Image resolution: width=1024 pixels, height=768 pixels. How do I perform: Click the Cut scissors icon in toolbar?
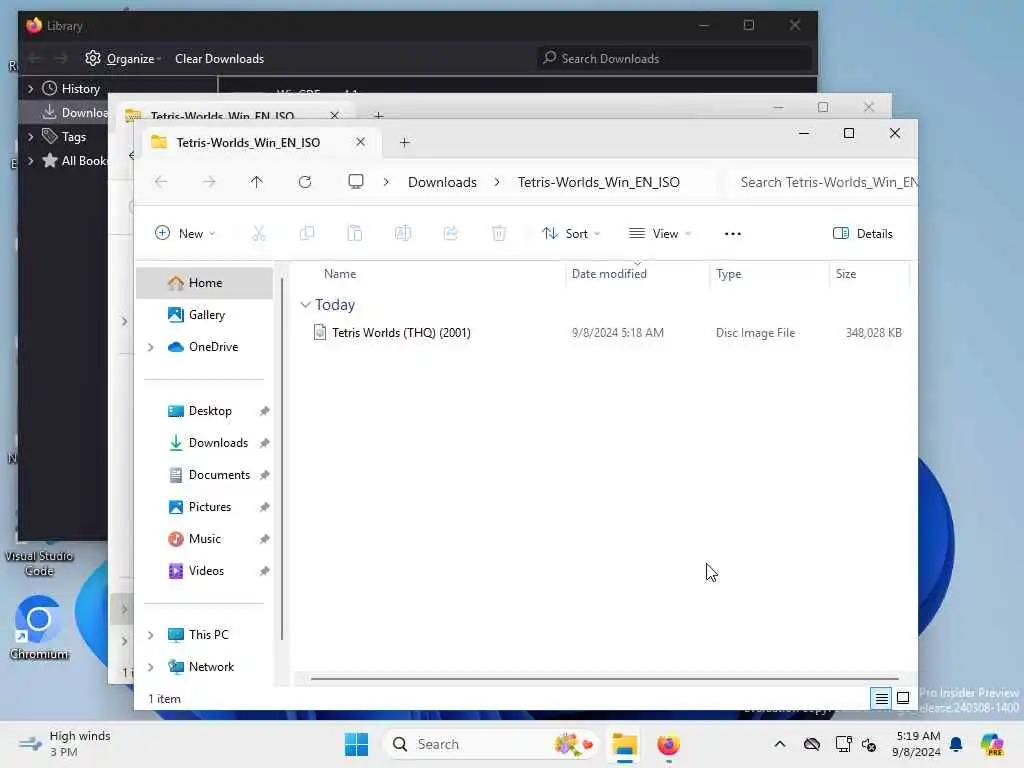tap(259, 233)
